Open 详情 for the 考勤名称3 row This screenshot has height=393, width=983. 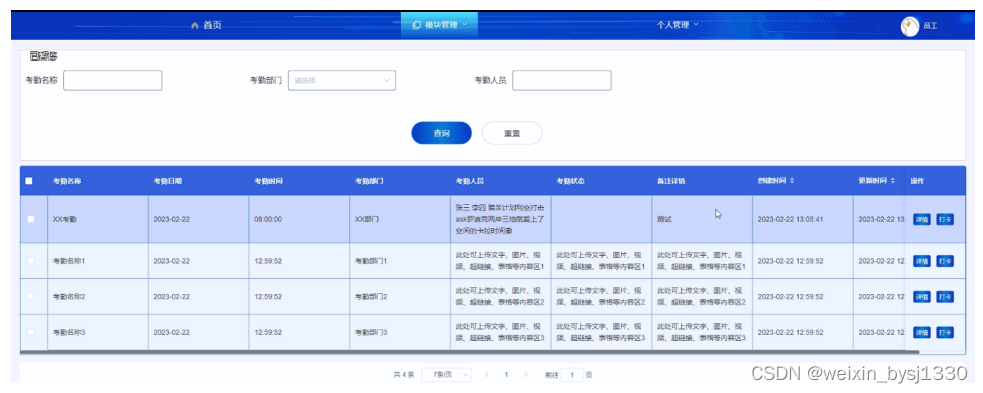(x=922, y=332)
